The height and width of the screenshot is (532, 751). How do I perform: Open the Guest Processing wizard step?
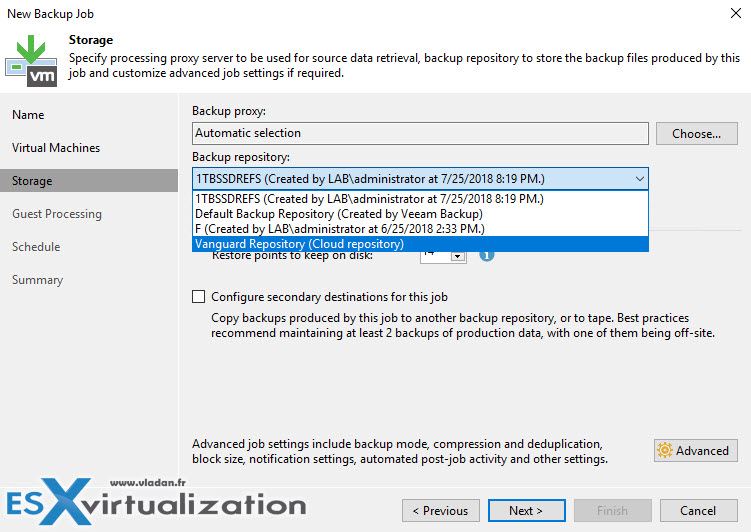pos(57,214)
